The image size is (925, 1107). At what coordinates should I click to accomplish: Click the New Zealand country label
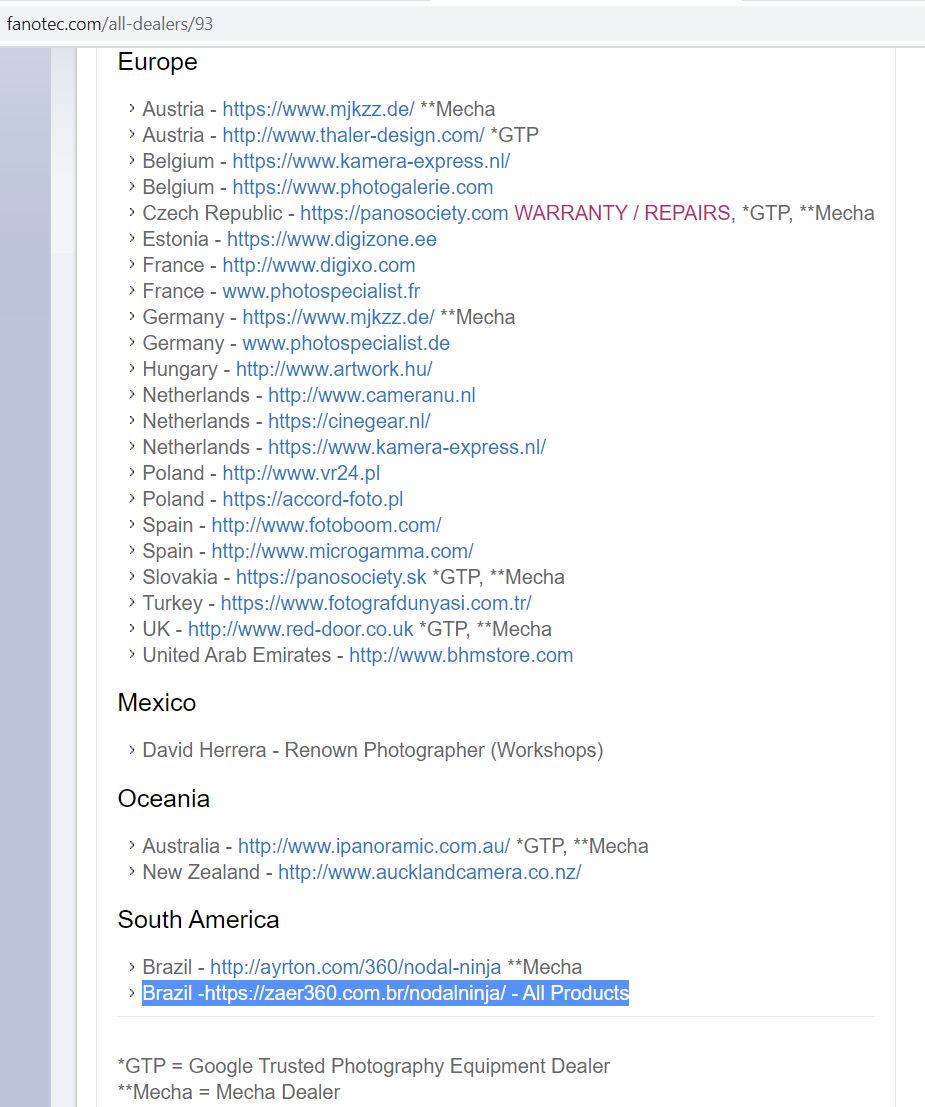[x=201, y=873]
